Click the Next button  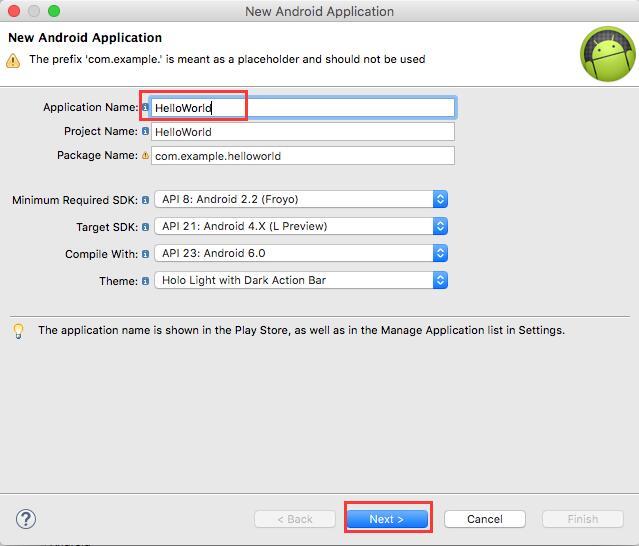(x=387, y=519)
